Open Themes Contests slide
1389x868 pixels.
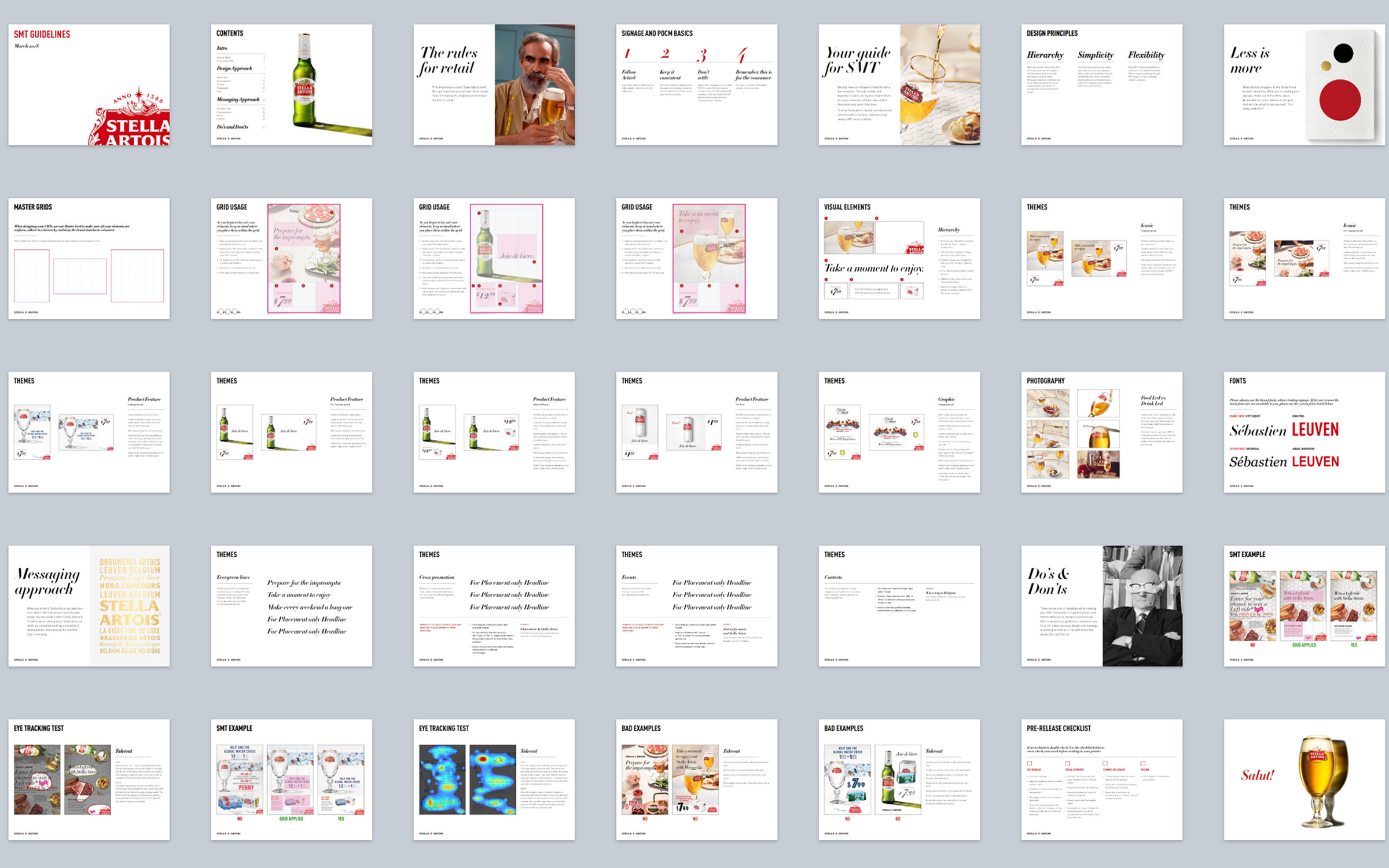click(899, 606)
